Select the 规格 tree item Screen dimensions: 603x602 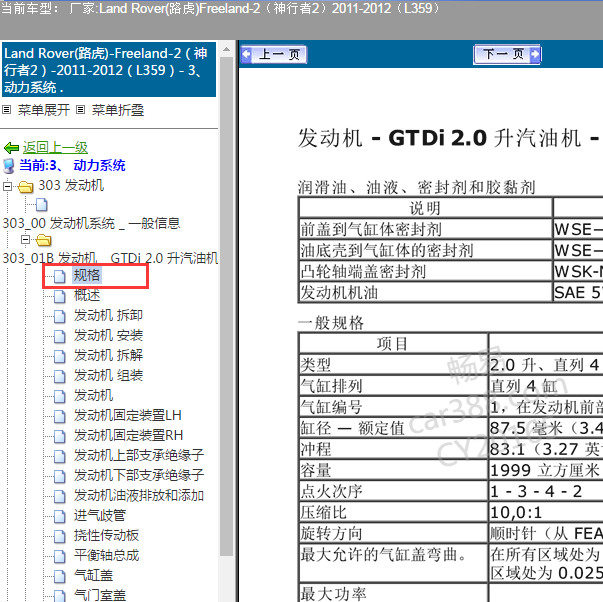pyautogui.click(x=87, y=275)
